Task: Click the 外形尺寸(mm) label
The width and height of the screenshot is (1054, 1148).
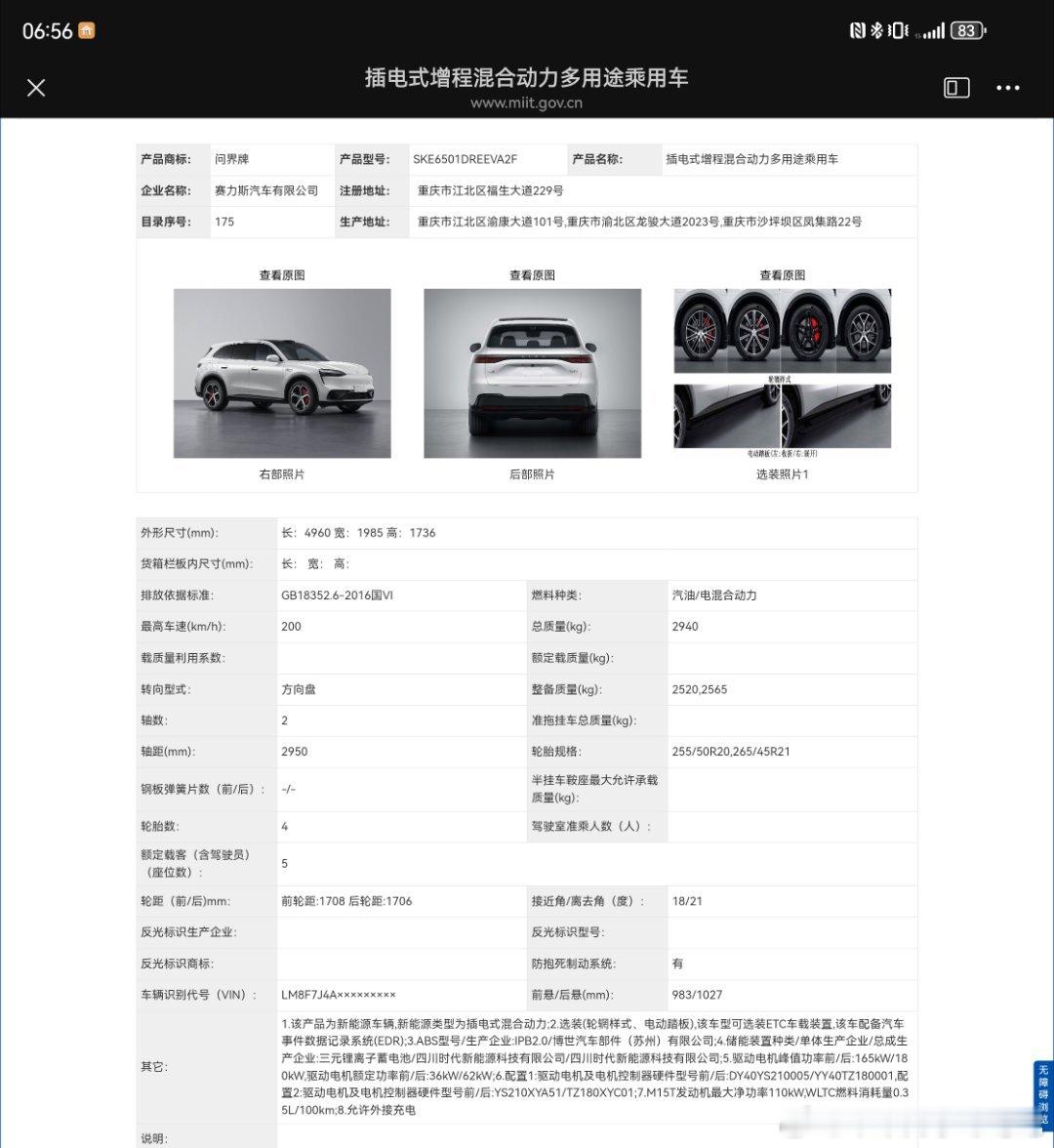Action: (180, 533)
